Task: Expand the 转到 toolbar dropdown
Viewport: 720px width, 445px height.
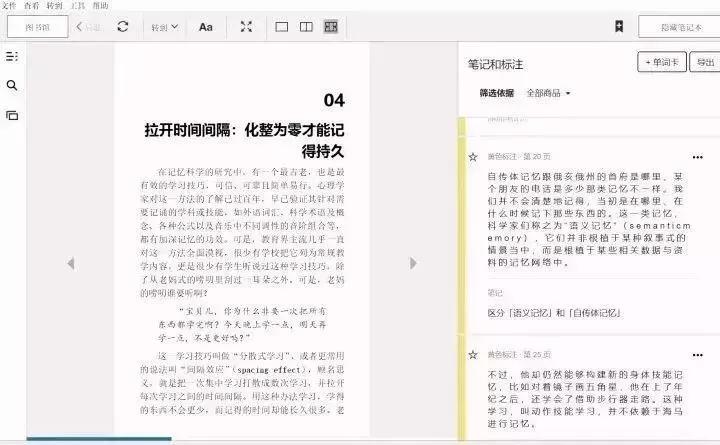Action: click(164, 27)
